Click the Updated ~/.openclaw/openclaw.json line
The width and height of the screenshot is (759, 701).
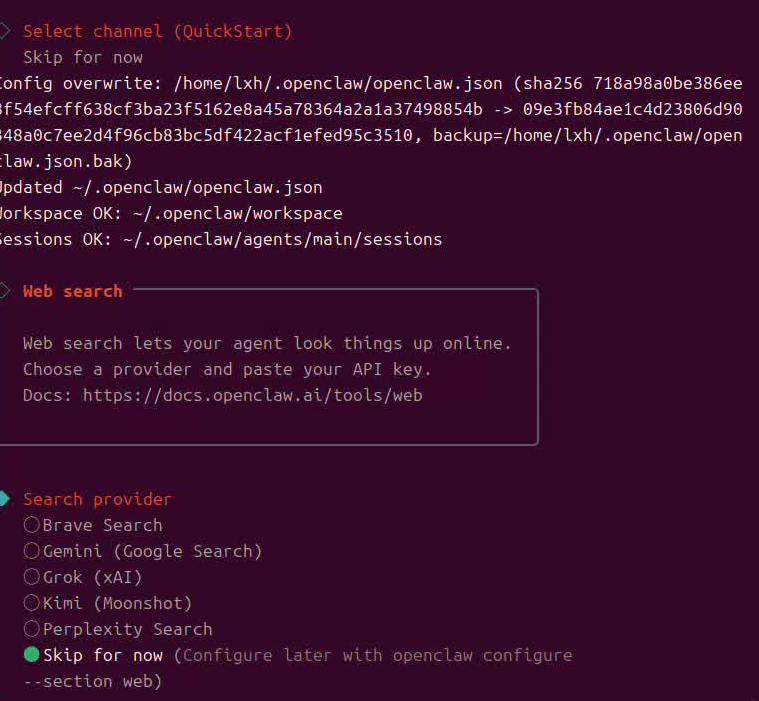coord(160,187)
